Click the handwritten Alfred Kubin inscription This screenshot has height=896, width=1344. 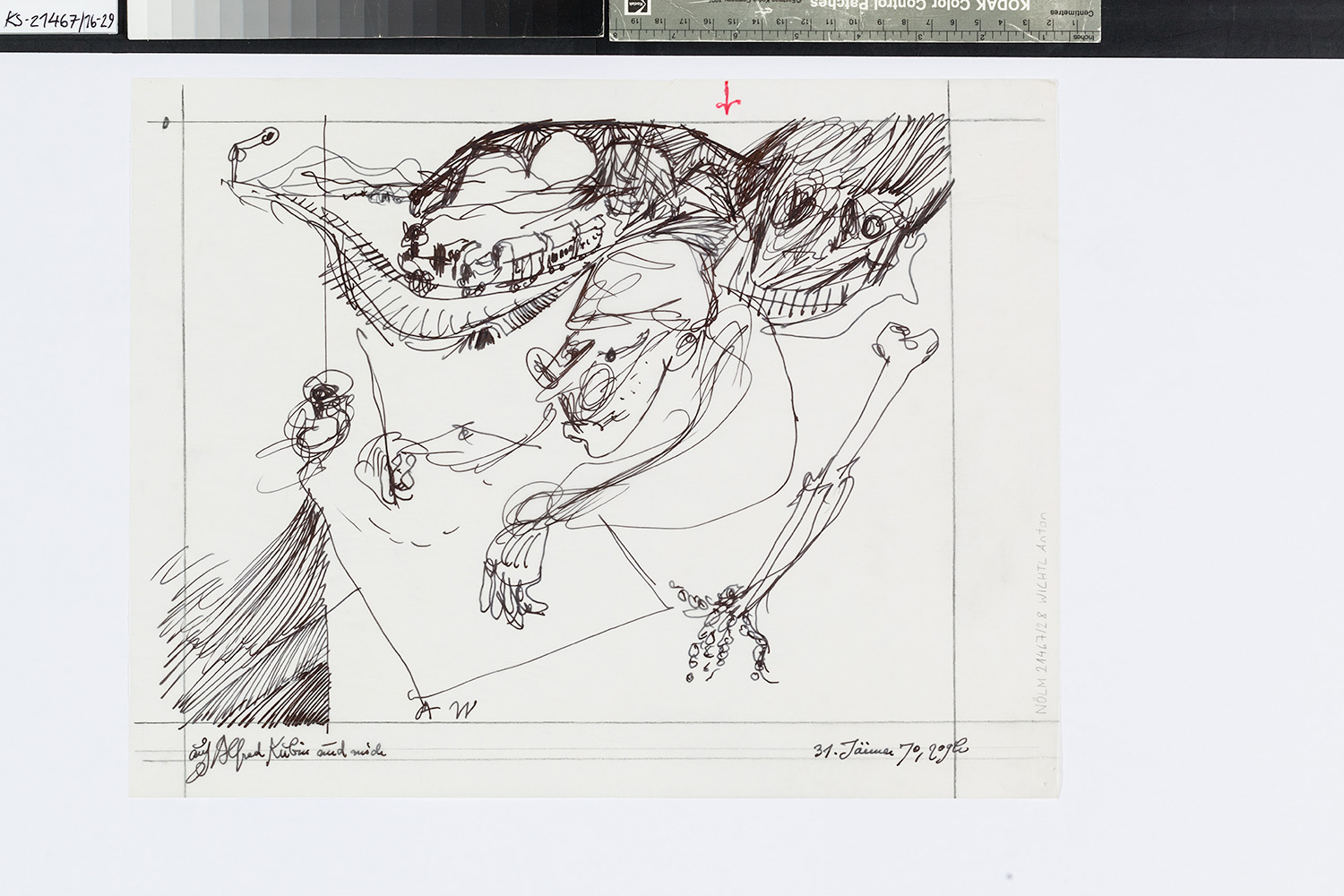tap(287, 753)
